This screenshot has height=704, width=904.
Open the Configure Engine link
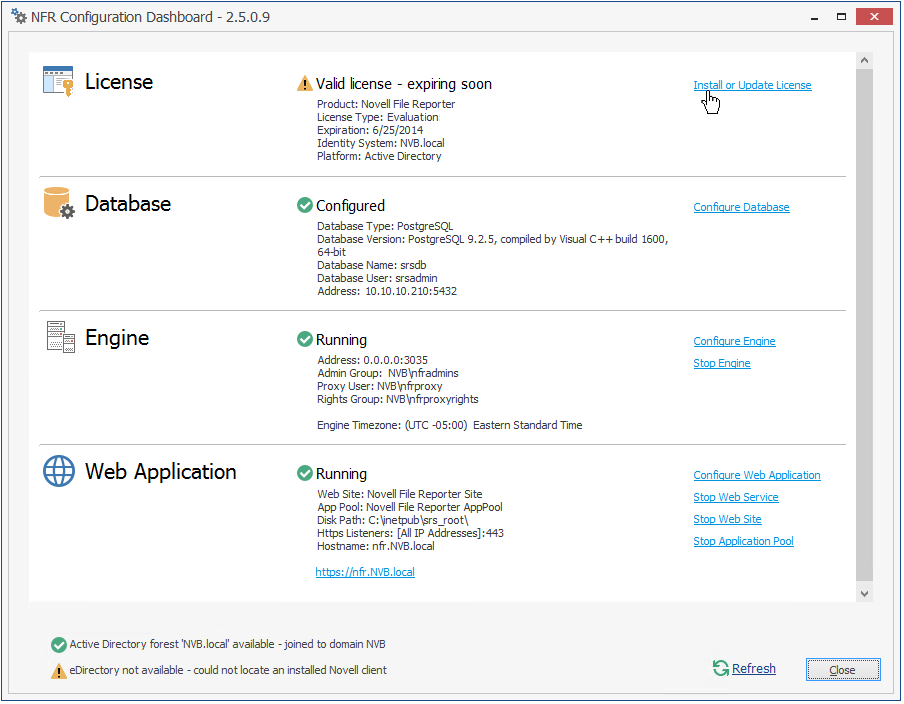(734, 341)
